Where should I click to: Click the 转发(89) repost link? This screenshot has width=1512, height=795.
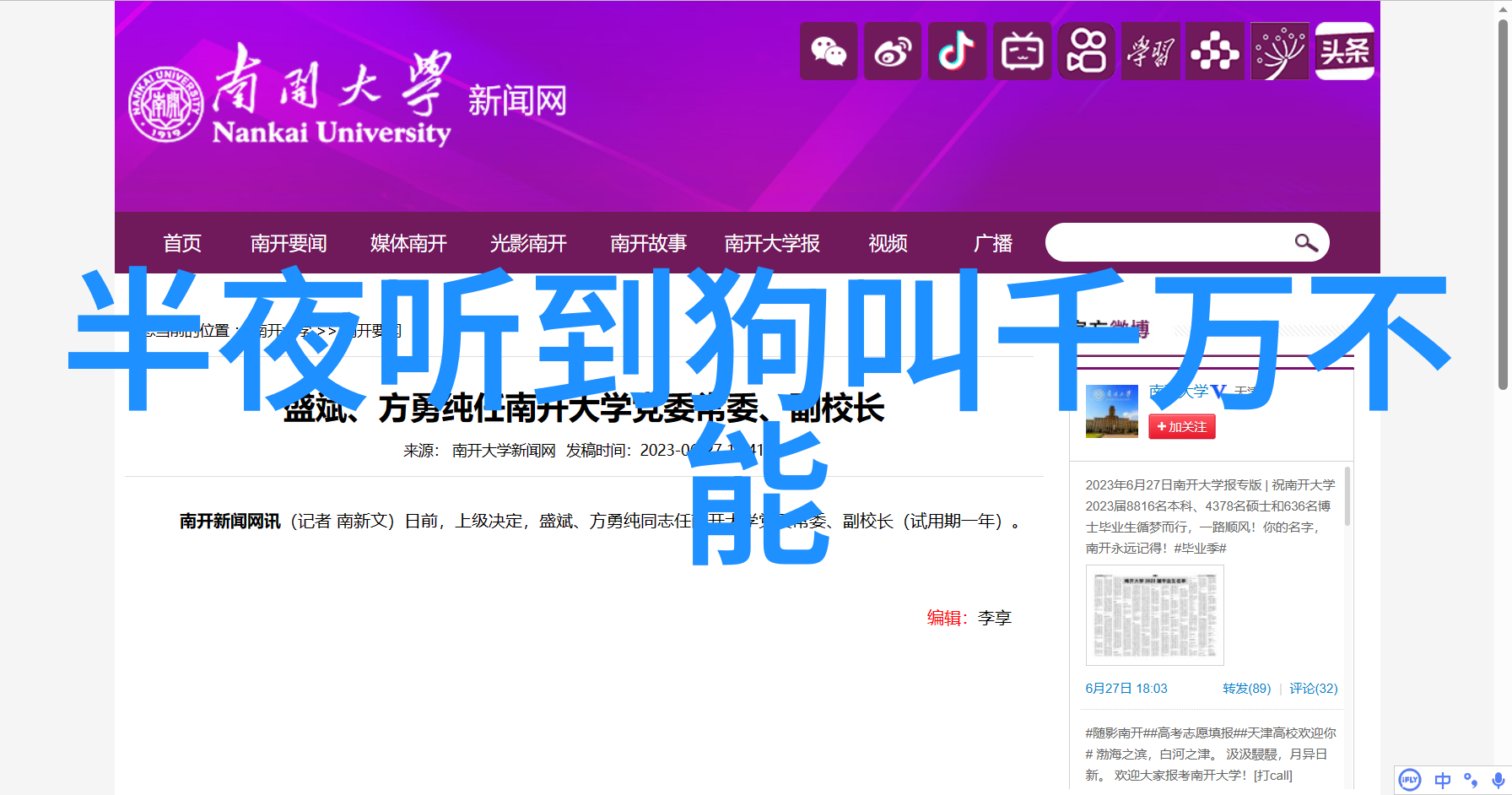tap(1246, 689)
